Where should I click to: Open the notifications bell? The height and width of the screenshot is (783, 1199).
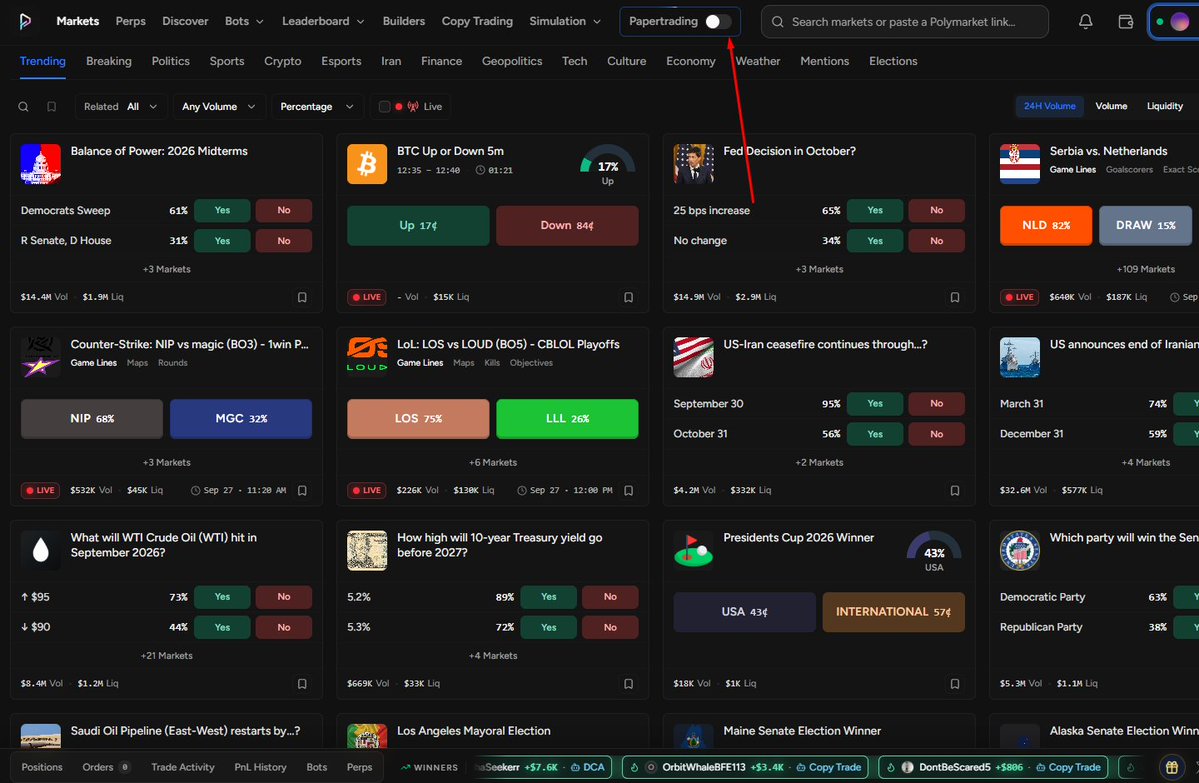click(1085, 21)
